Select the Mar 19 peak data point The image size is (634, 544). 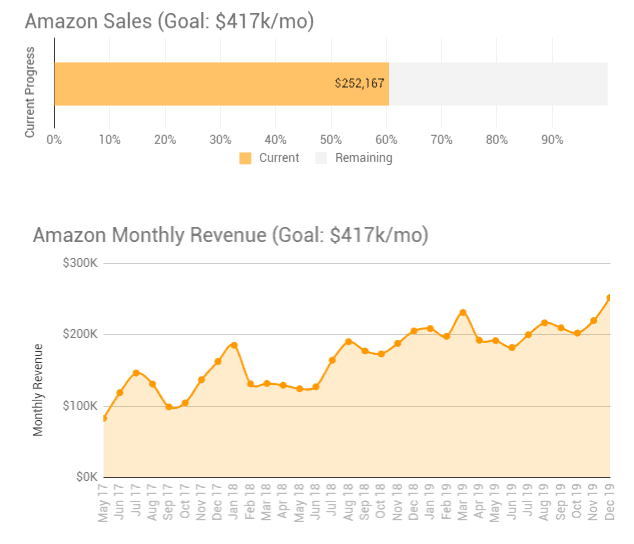pos(462,312)
